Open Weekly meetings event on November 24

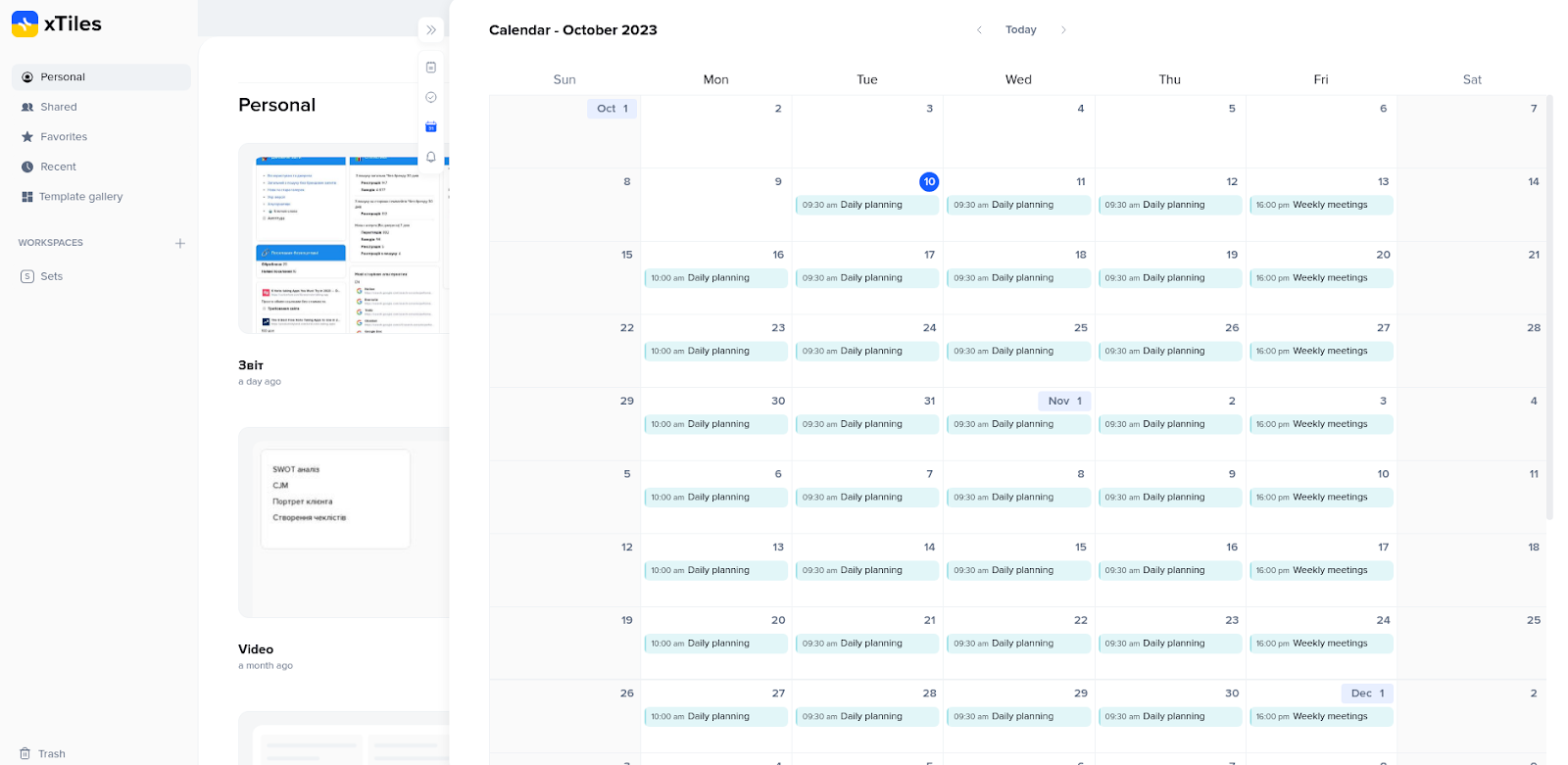1321,644
